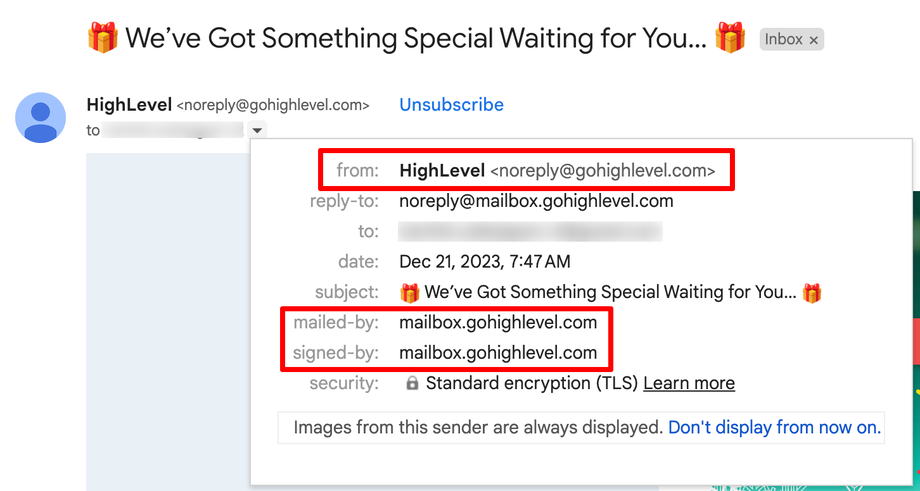Click the gift emoji ending the details subject line
Screen dimensions: 920x491
(x=812, y=293)
